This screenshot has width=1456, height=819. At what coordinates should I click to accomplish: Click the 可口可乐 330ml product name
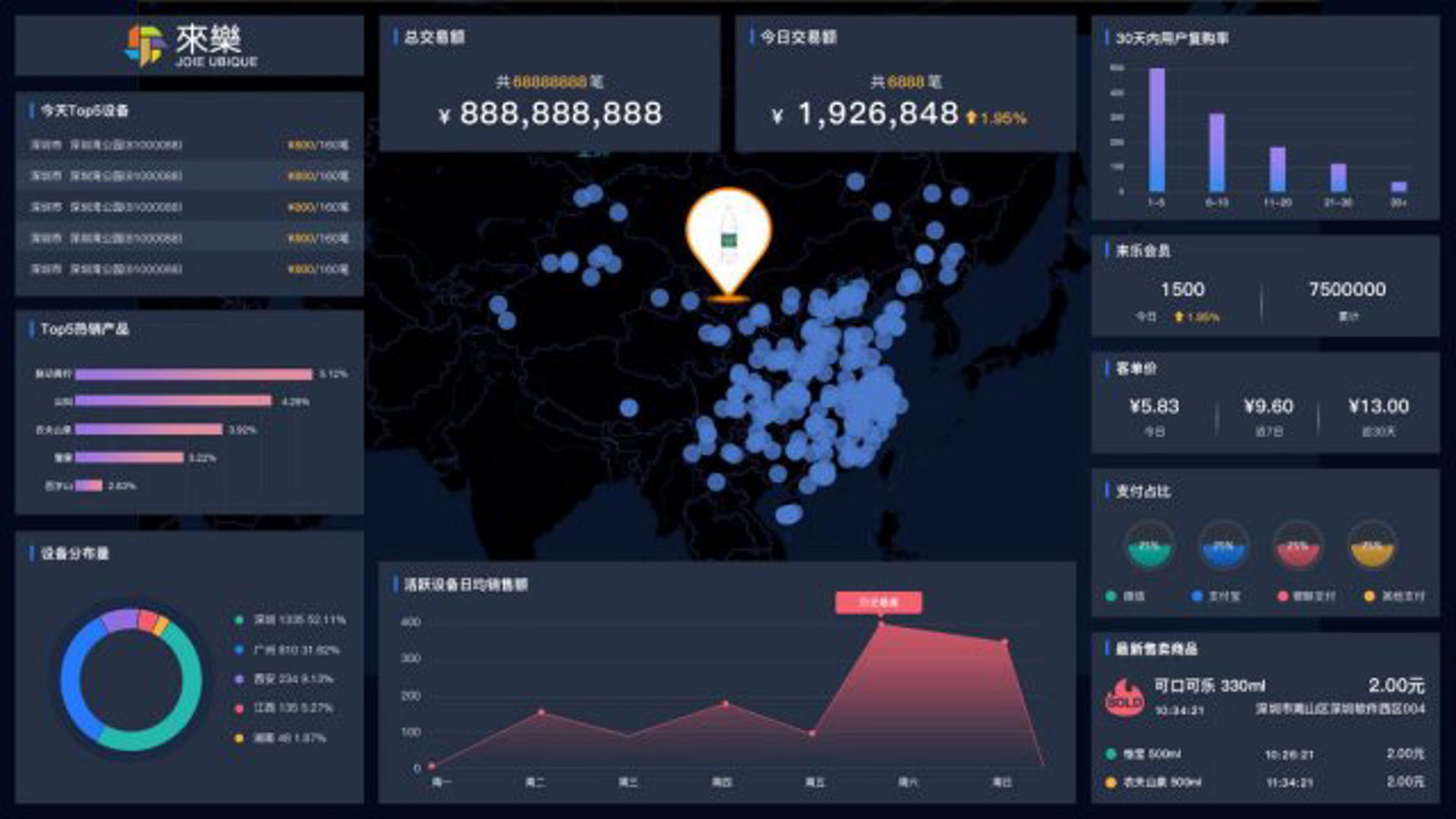pos(1210,686)
